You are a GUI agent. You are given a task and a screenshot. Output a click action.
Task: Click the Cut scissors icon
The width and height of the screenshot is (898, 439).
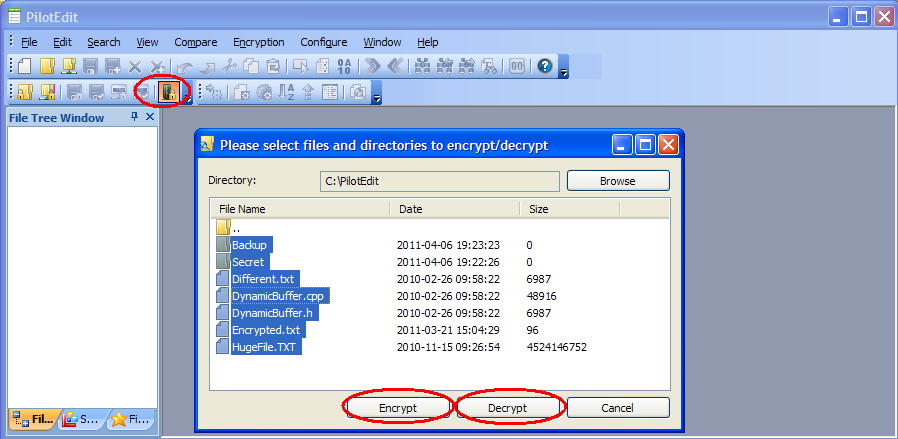(229, 66)
